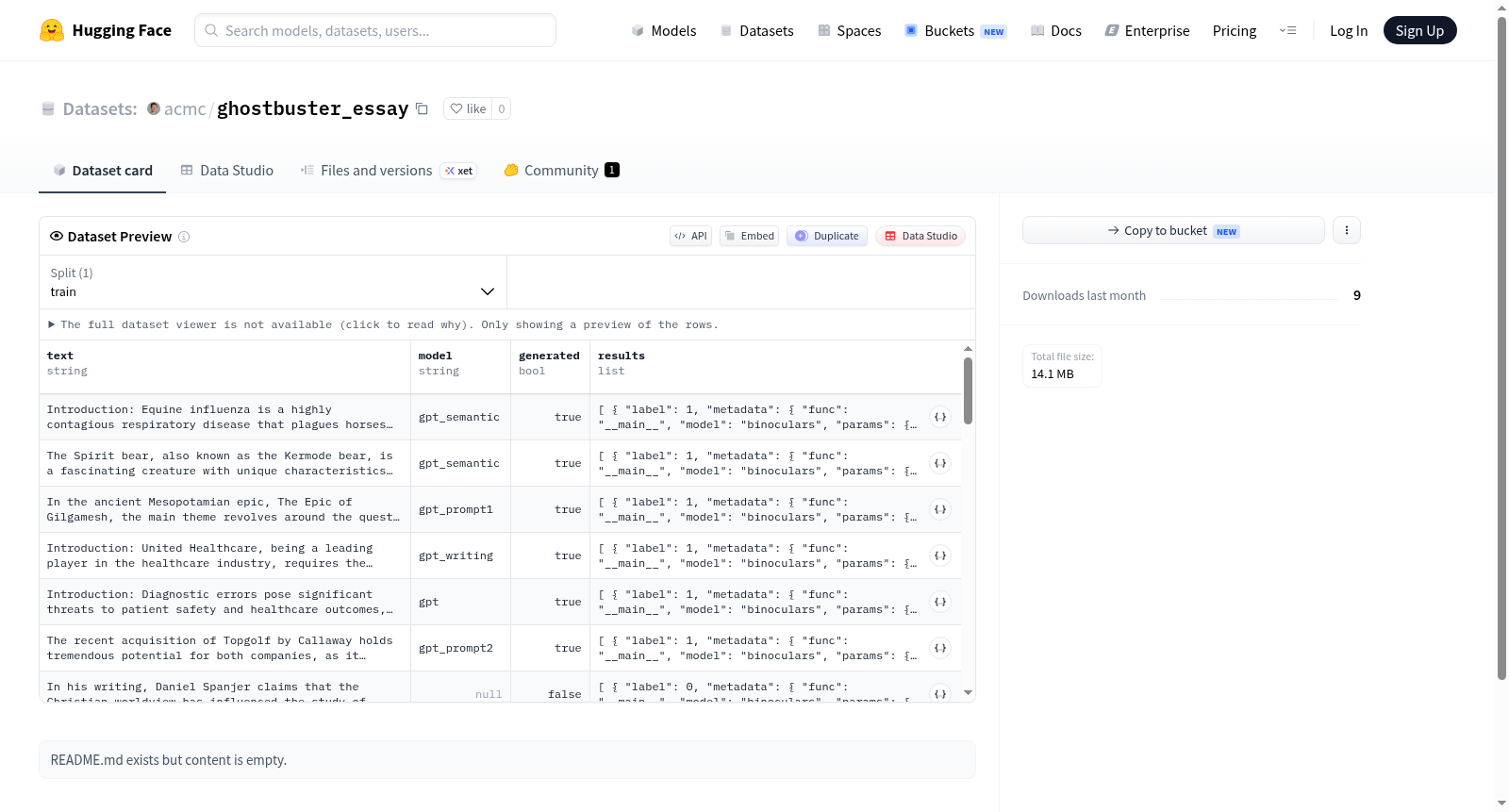Viewport: 1509px width, 812px height.
Task: Click the Embed button
Action: tap(750, 236)
